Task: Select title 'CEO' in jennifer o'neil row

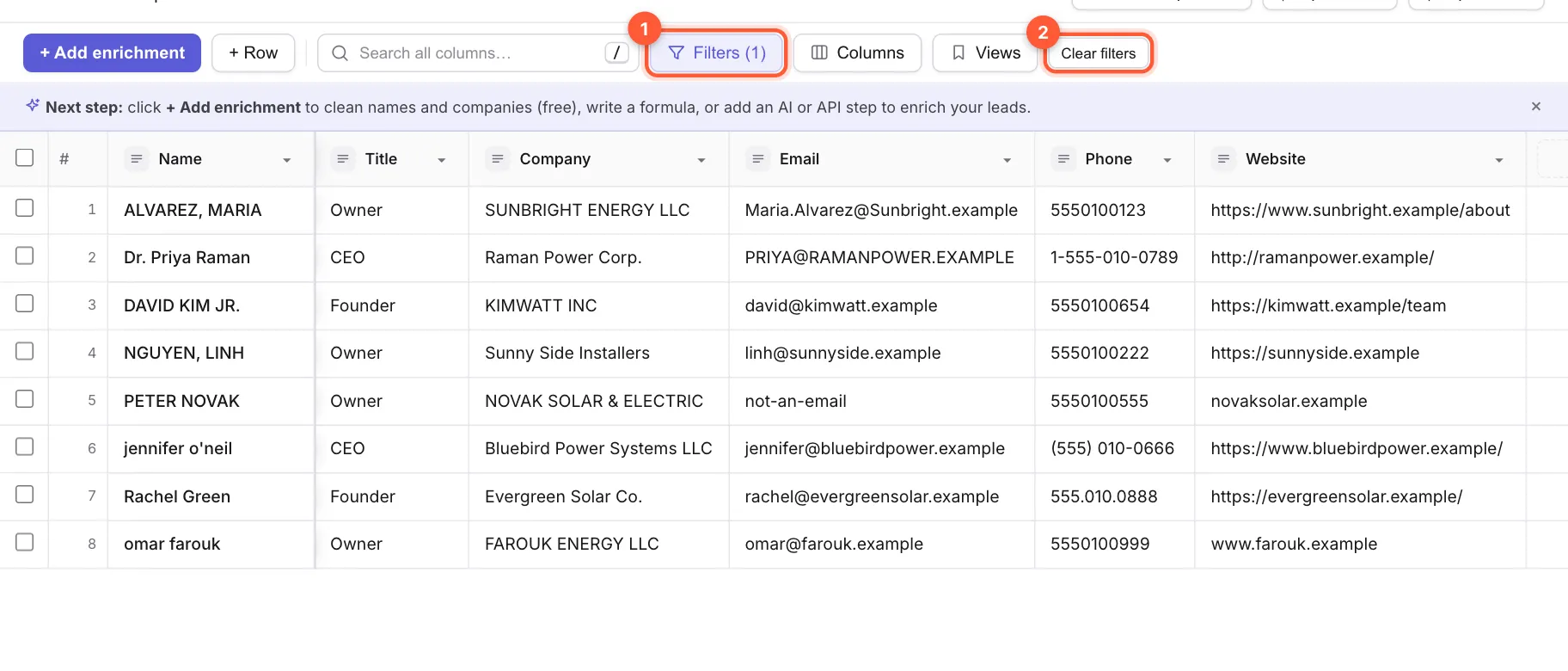Action: click(392, 448)
